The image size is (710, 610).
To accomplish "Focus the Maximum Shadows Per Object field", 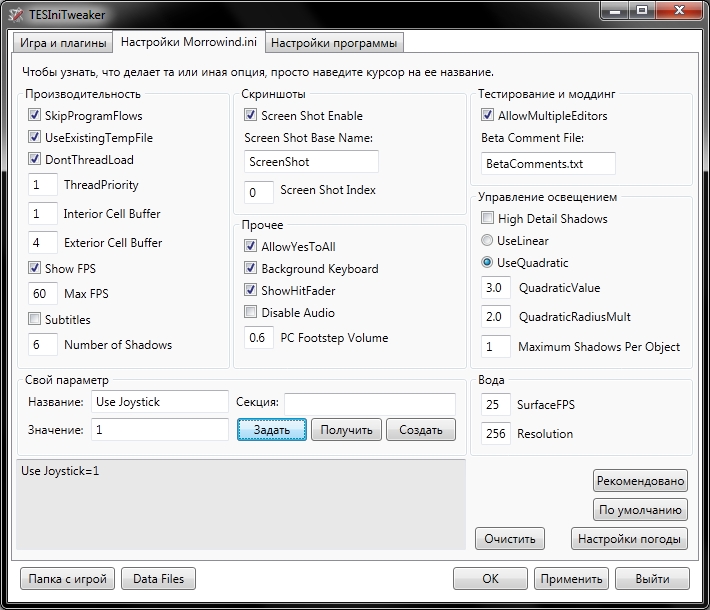I will pos(495,346).
